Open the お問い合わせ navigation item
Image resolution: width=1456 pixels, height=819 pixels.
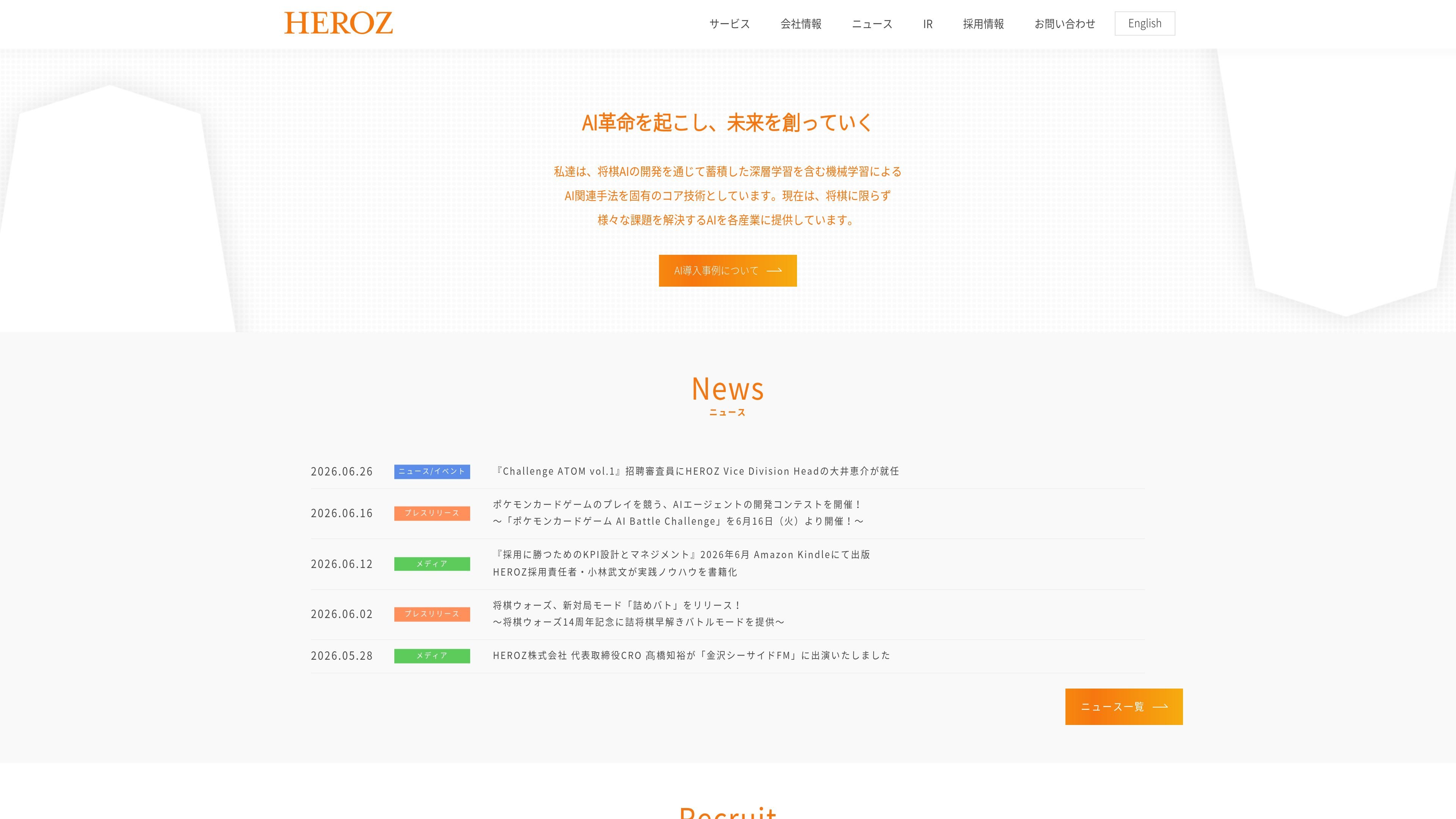pyautogui.click(x=1065, y=24)
